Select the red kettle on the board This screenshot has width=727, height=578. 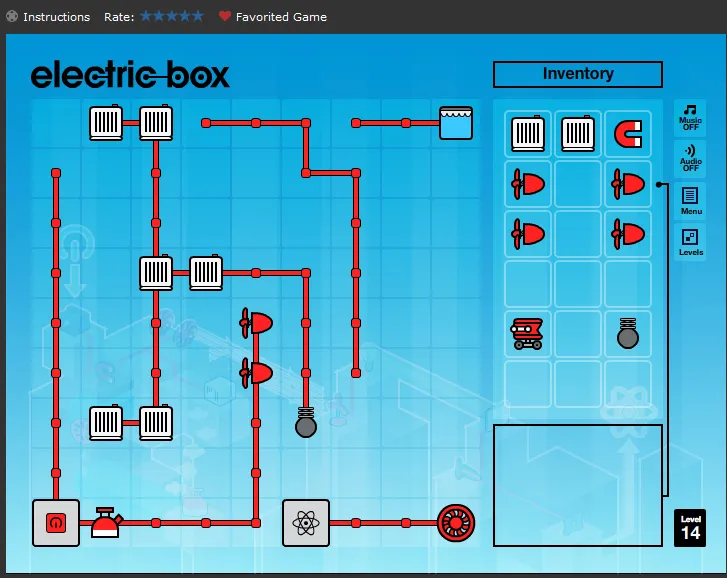click(107, 522)
